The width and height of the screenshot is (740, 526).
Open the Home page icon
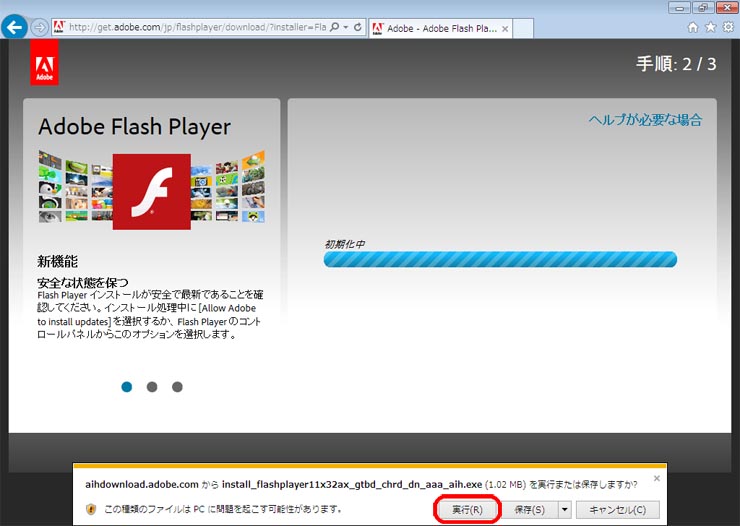[x=692, y=27]
